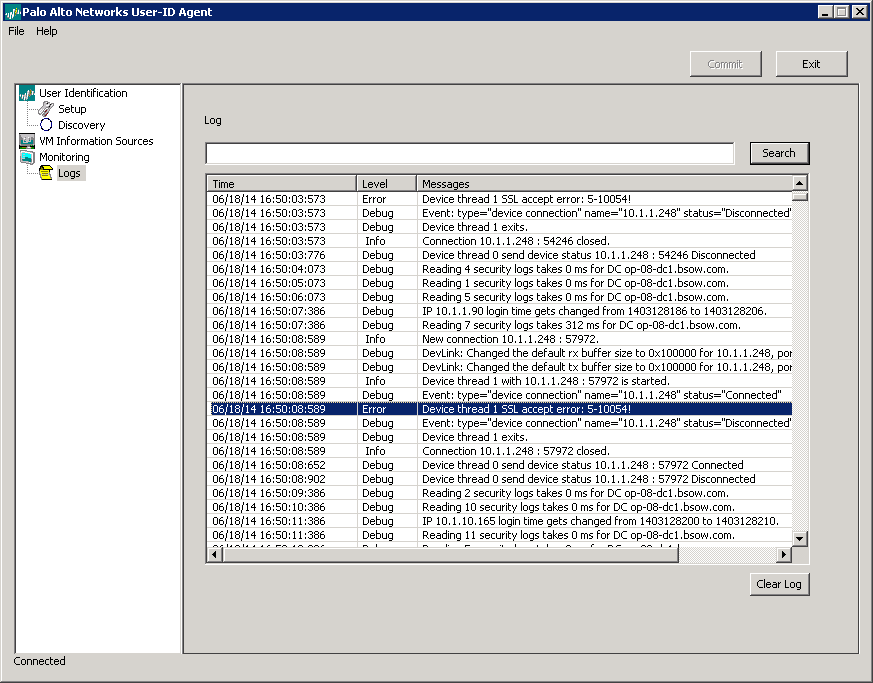
Task: Click the Clear Log button
Action: coord(779,584)
